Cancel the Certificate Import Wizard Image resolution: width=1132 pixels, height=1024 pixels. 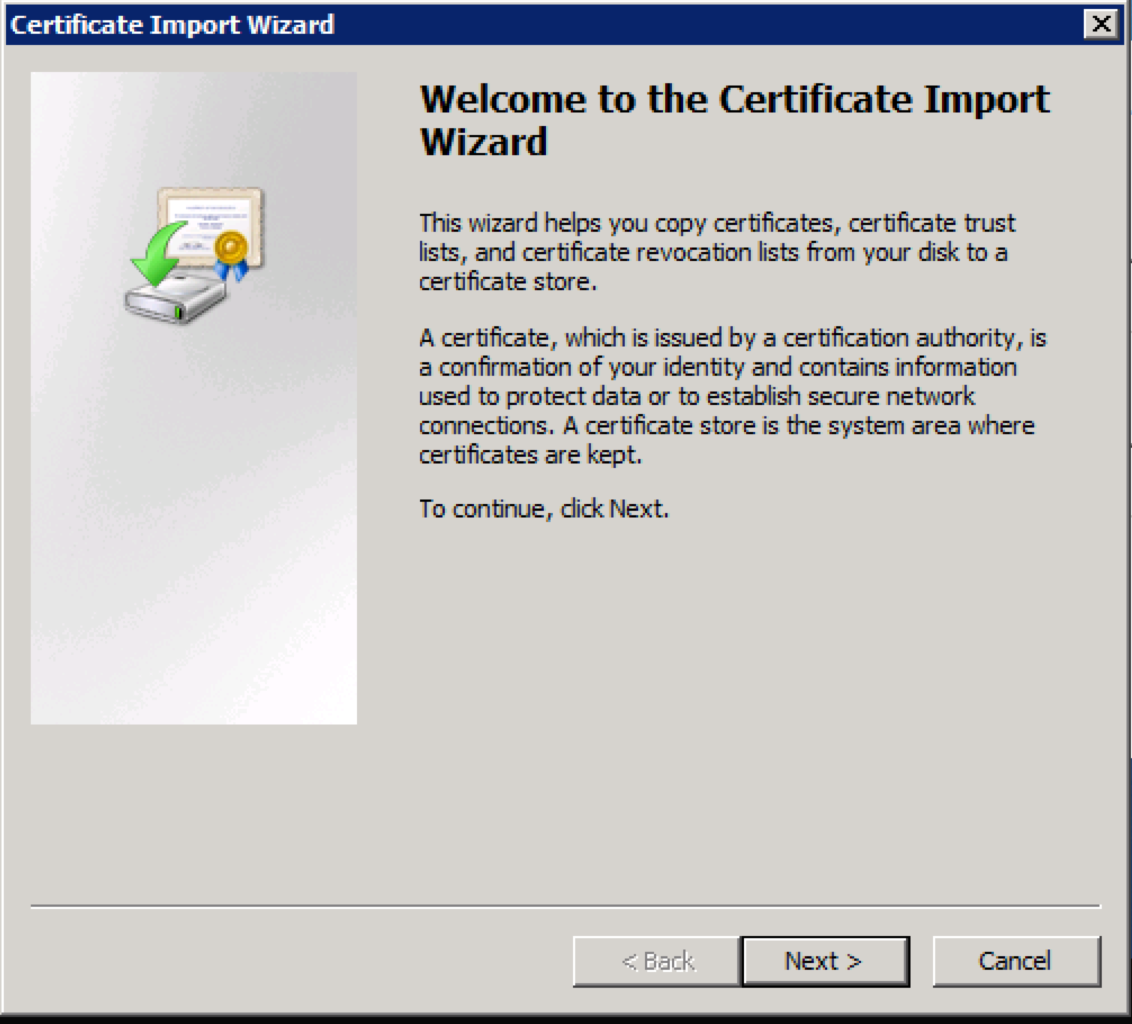pos(1015,961)
